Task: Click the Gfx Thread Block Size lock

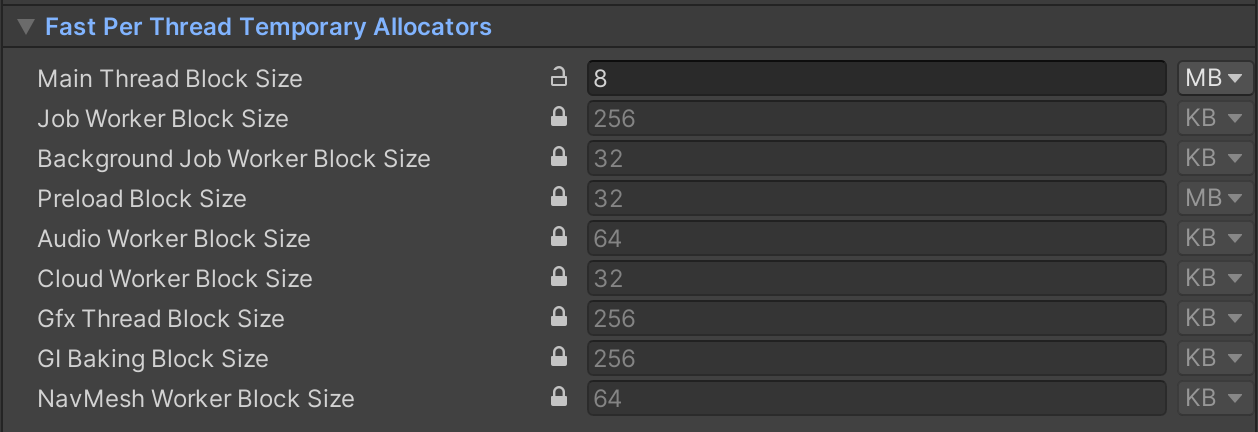Action: point(559,318)
